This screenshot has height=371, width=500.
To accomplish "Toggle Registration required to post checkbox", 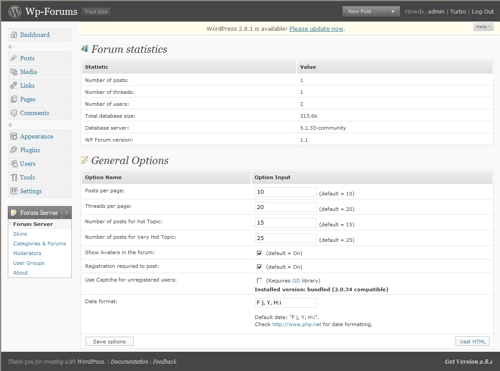I will click(259, 267).
